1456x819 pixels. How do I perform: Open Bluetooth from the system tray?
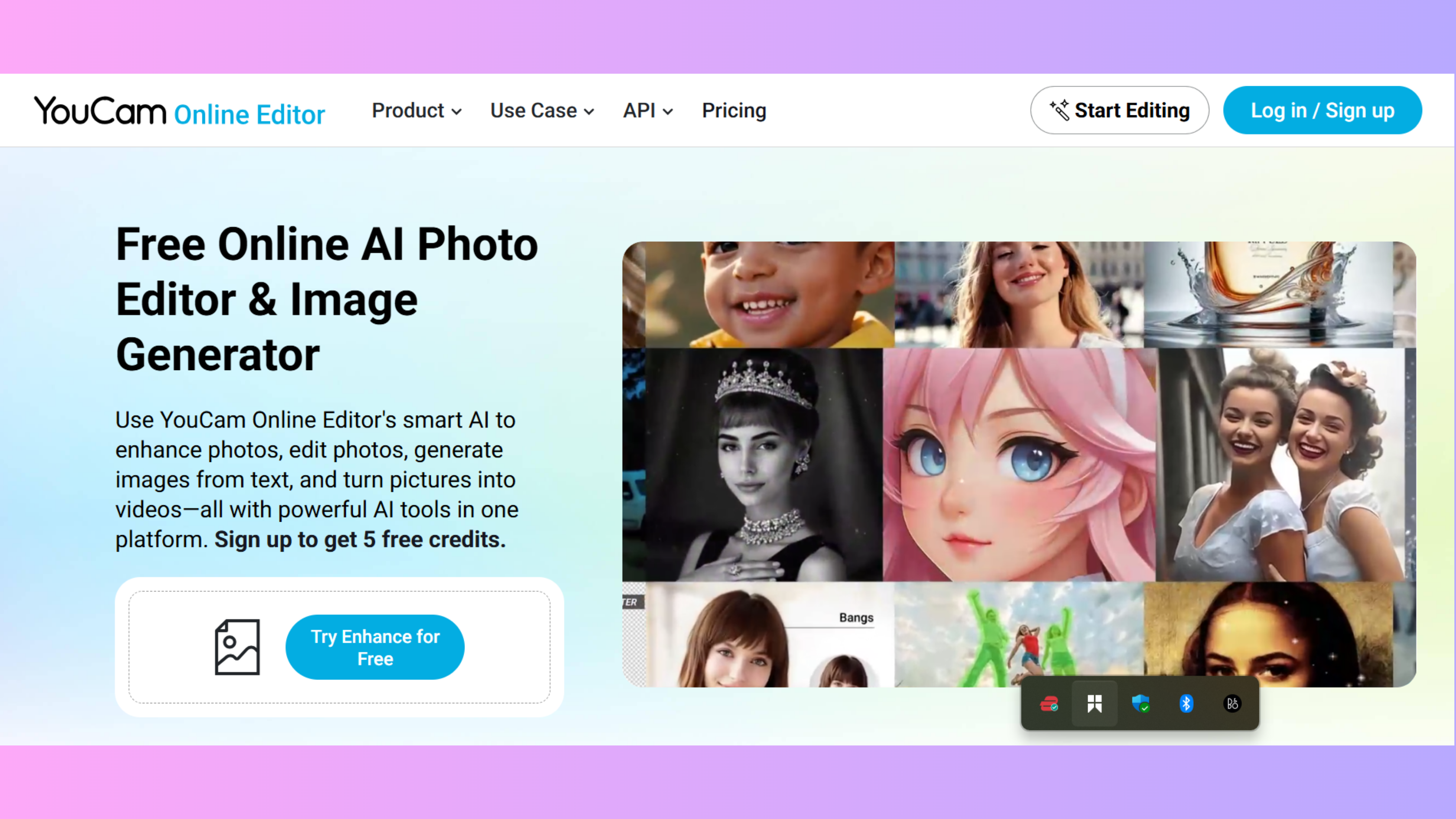pos(1186,704)
